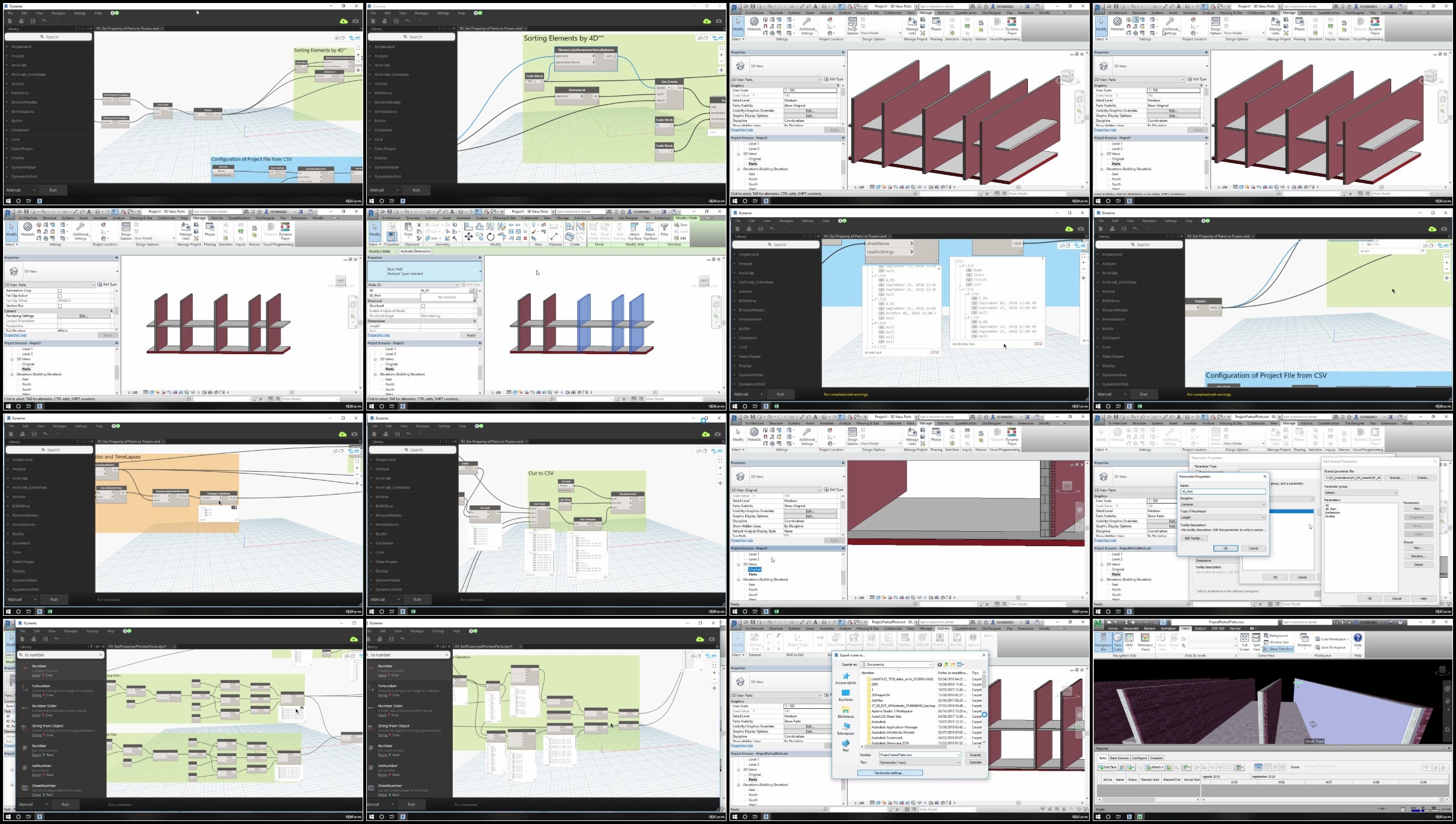1456x824 pixels.
Task: Expand the Parameter group Admon dropdown
Action: pyautogui.click(x=1361, y=493)
